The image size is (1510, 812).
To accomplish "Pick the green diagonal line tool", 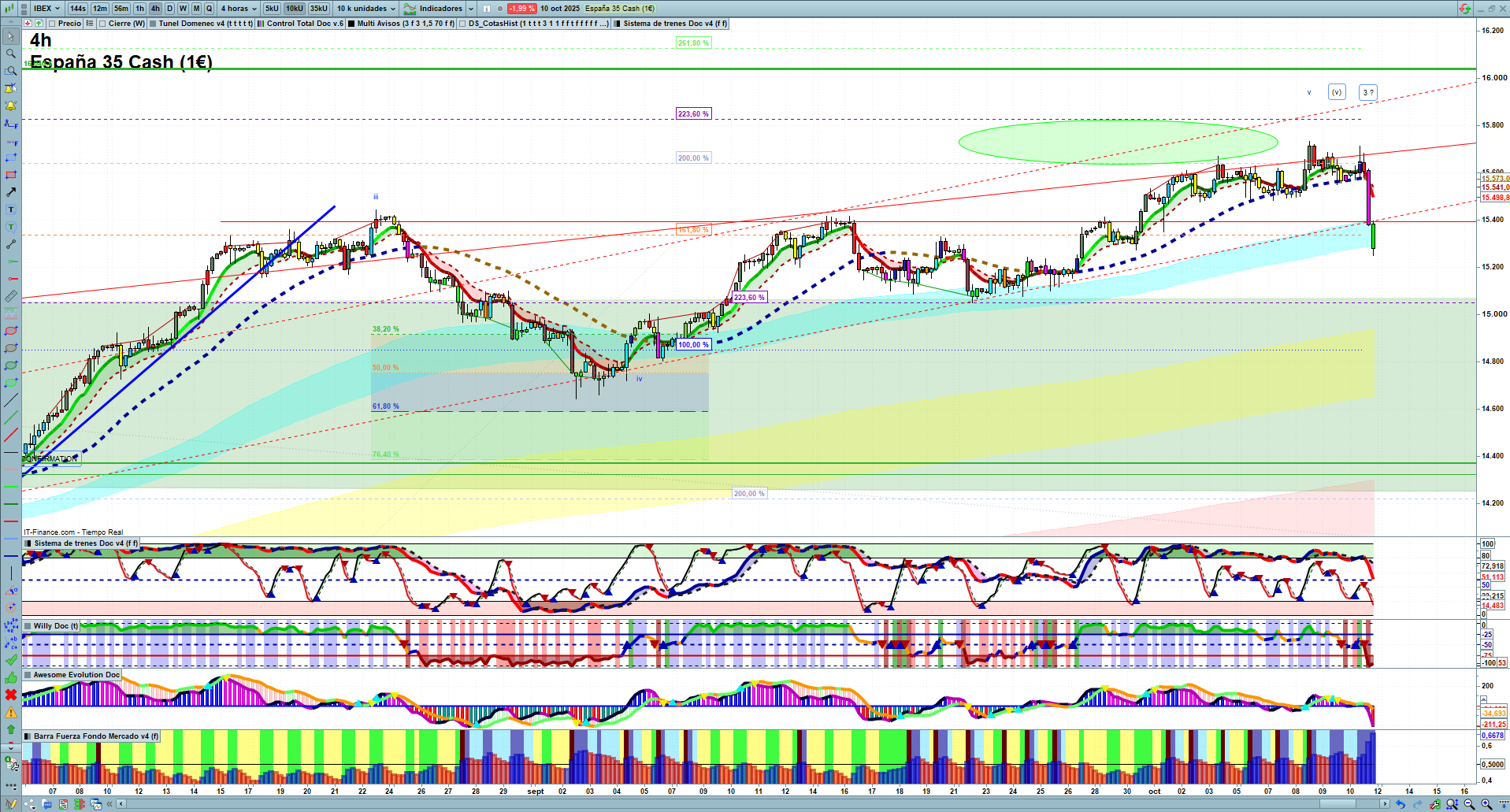I will tap(11, 417).
